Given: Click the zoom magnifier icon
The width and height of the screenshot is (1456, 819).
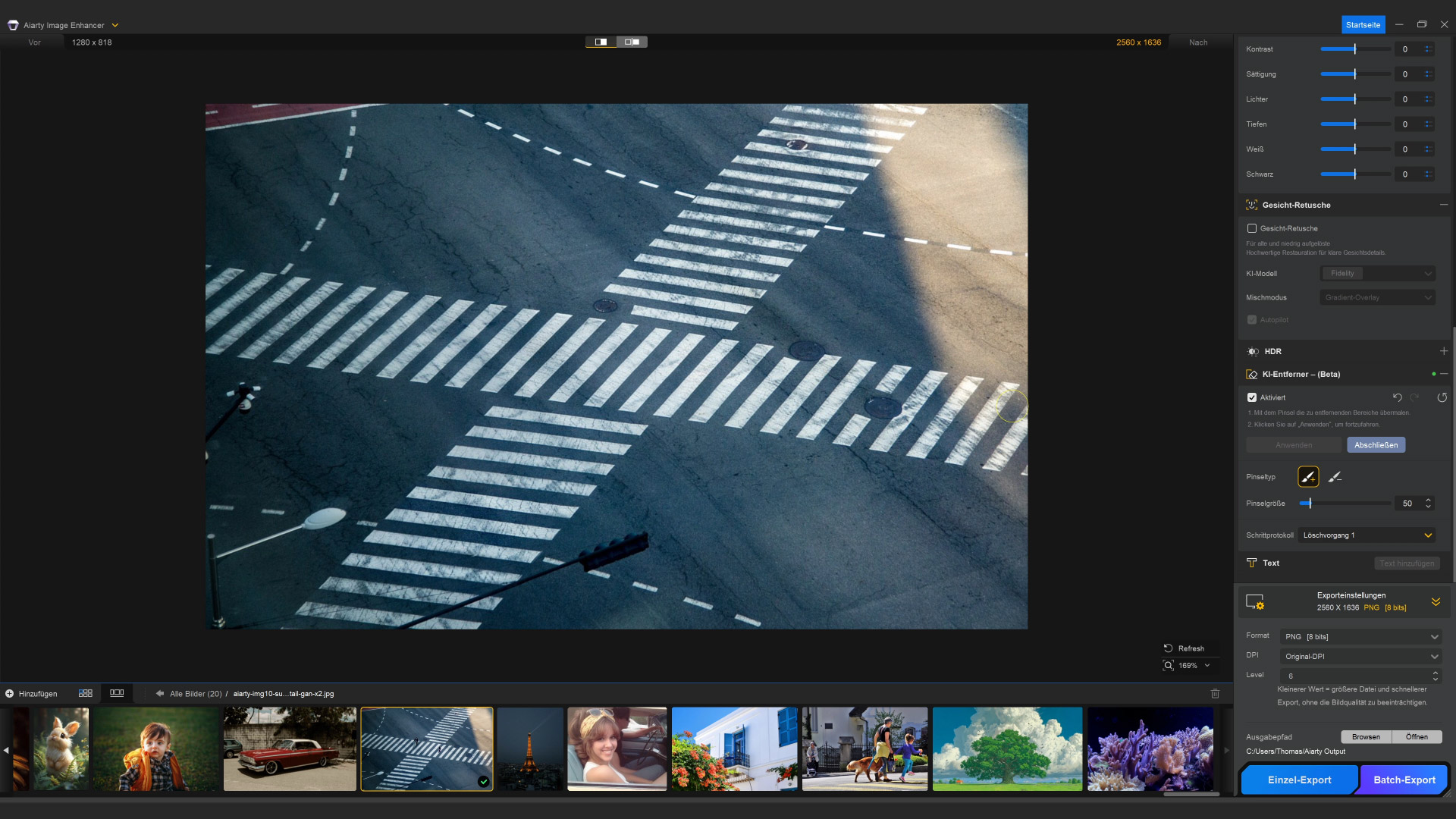Looking at the screenshot, I should [x=1169, y=666].
